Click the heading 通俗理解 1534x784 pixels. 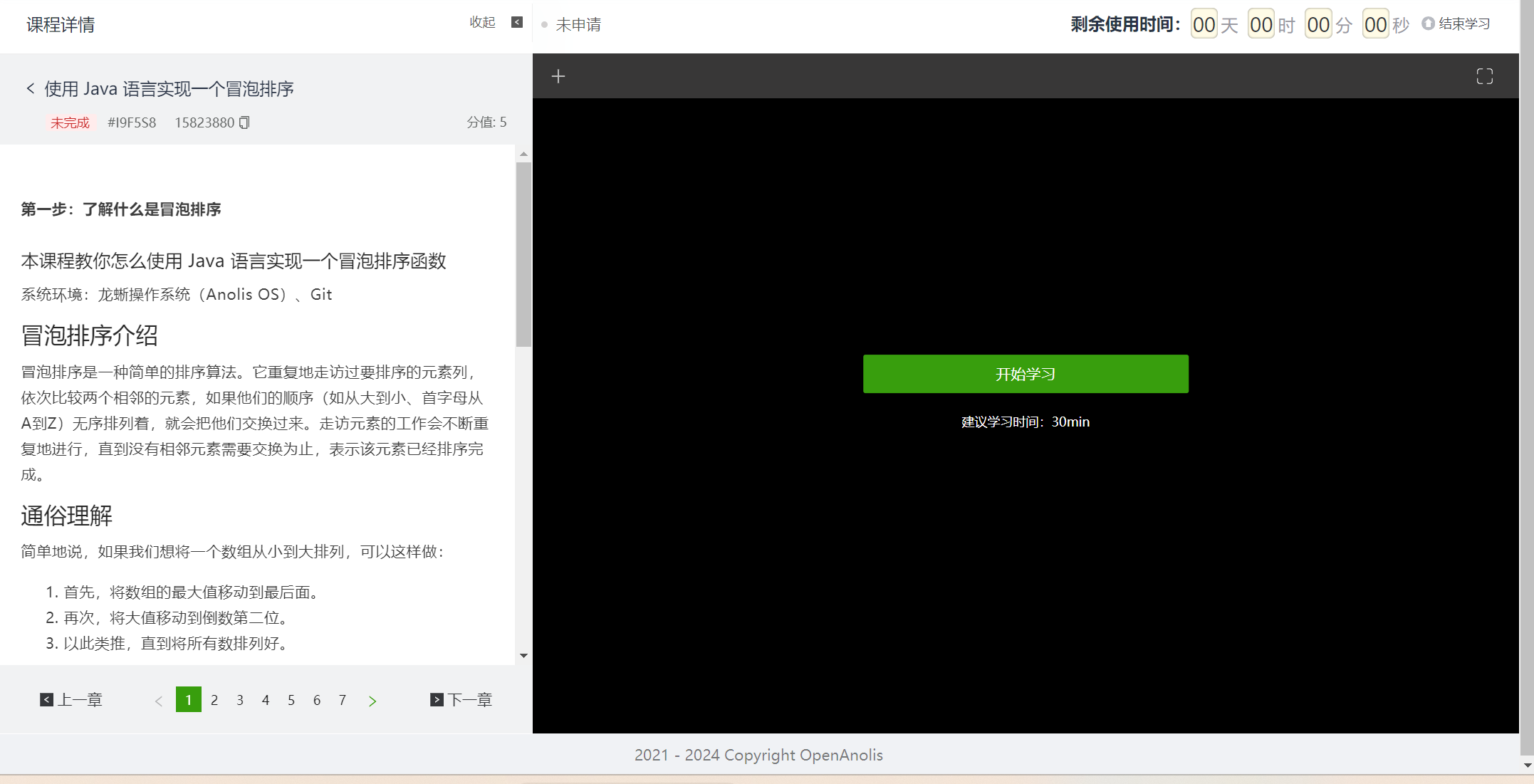tap(66, 516)
